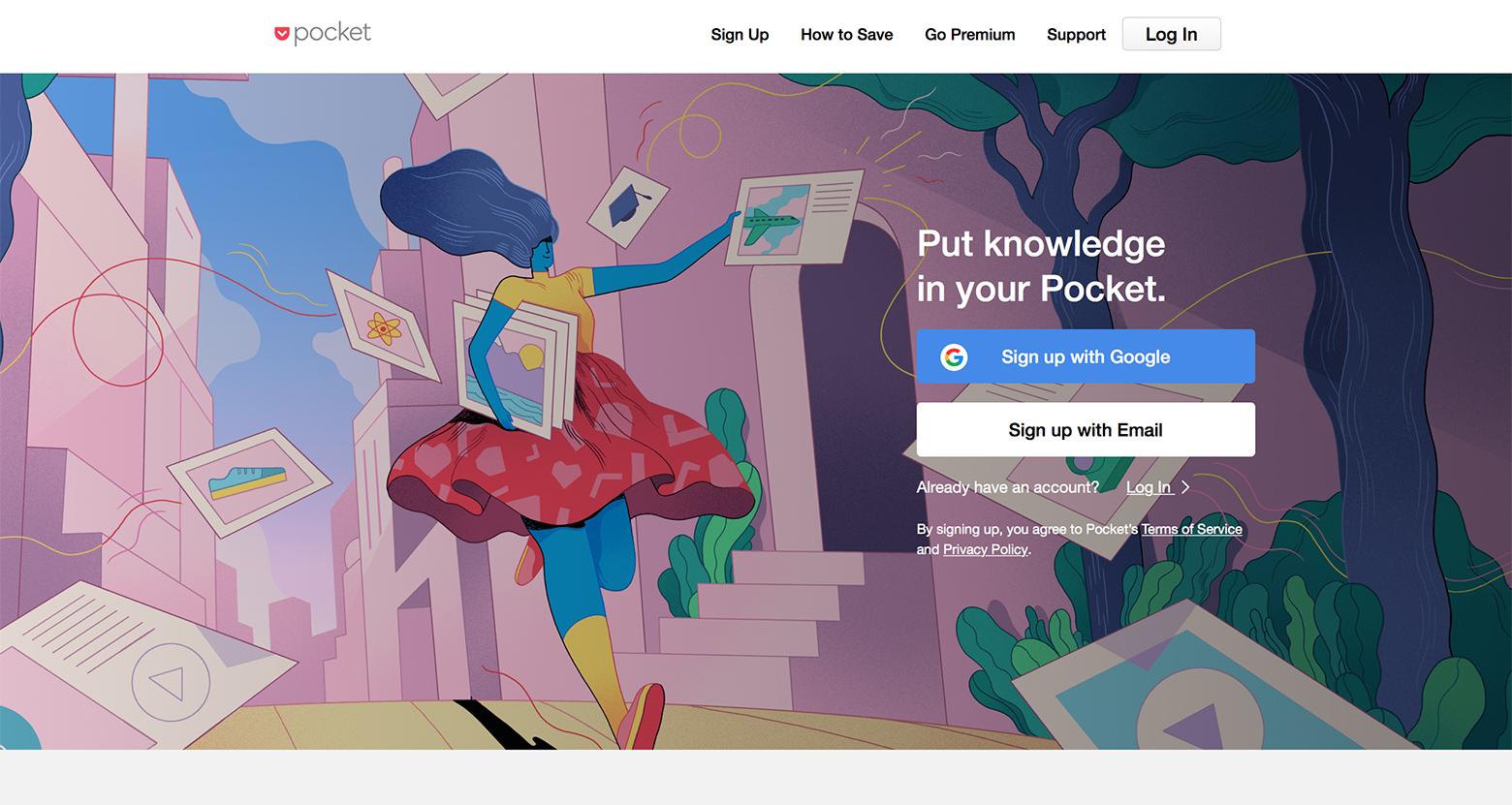The height and width of the screenshot is (805, 1512).
Task: Choose Sign up with Google
Action: pyautogui.click(x=1086, y=356)
